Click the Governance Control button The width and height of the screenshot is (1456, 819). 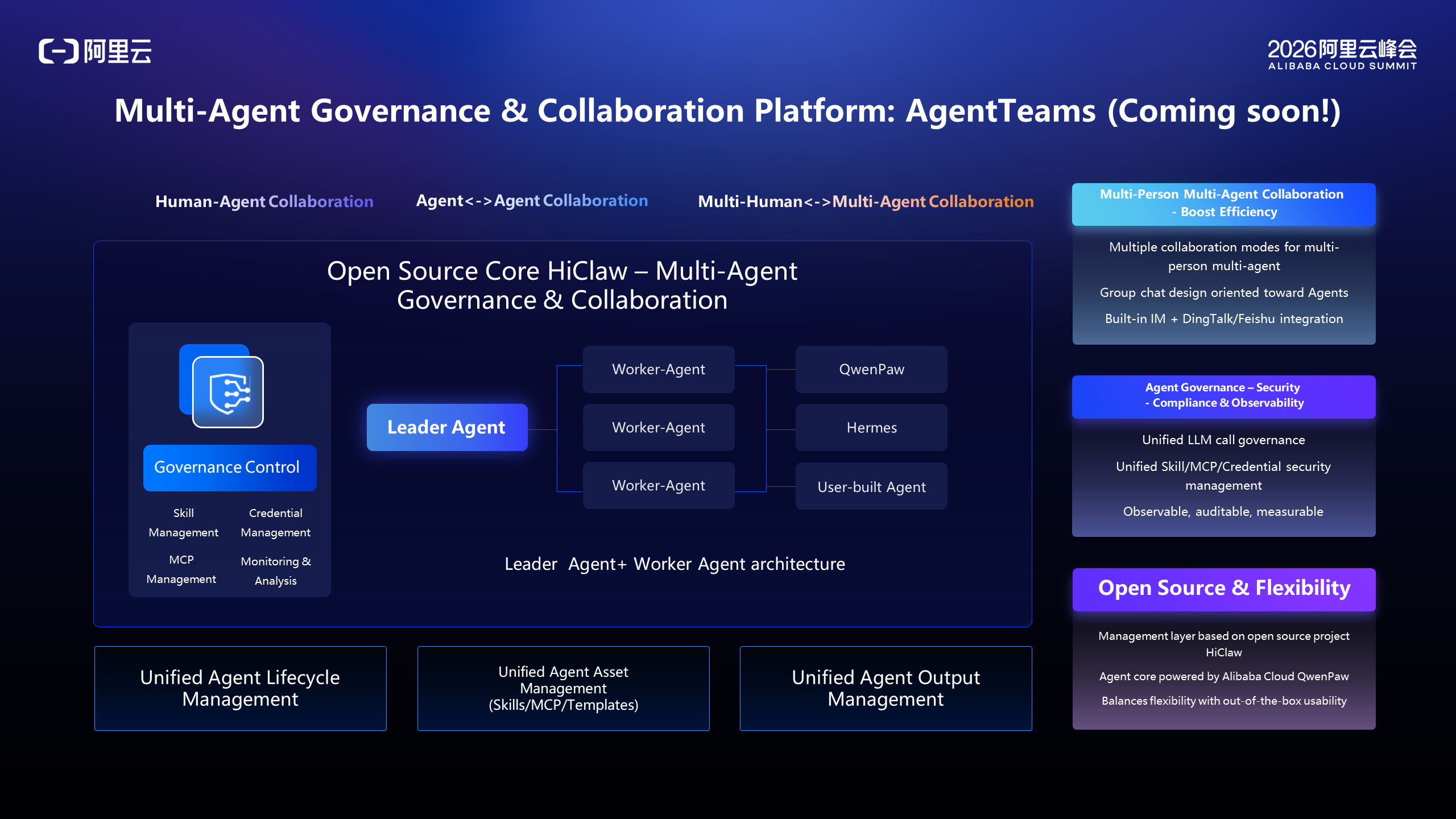coord(230,468)
